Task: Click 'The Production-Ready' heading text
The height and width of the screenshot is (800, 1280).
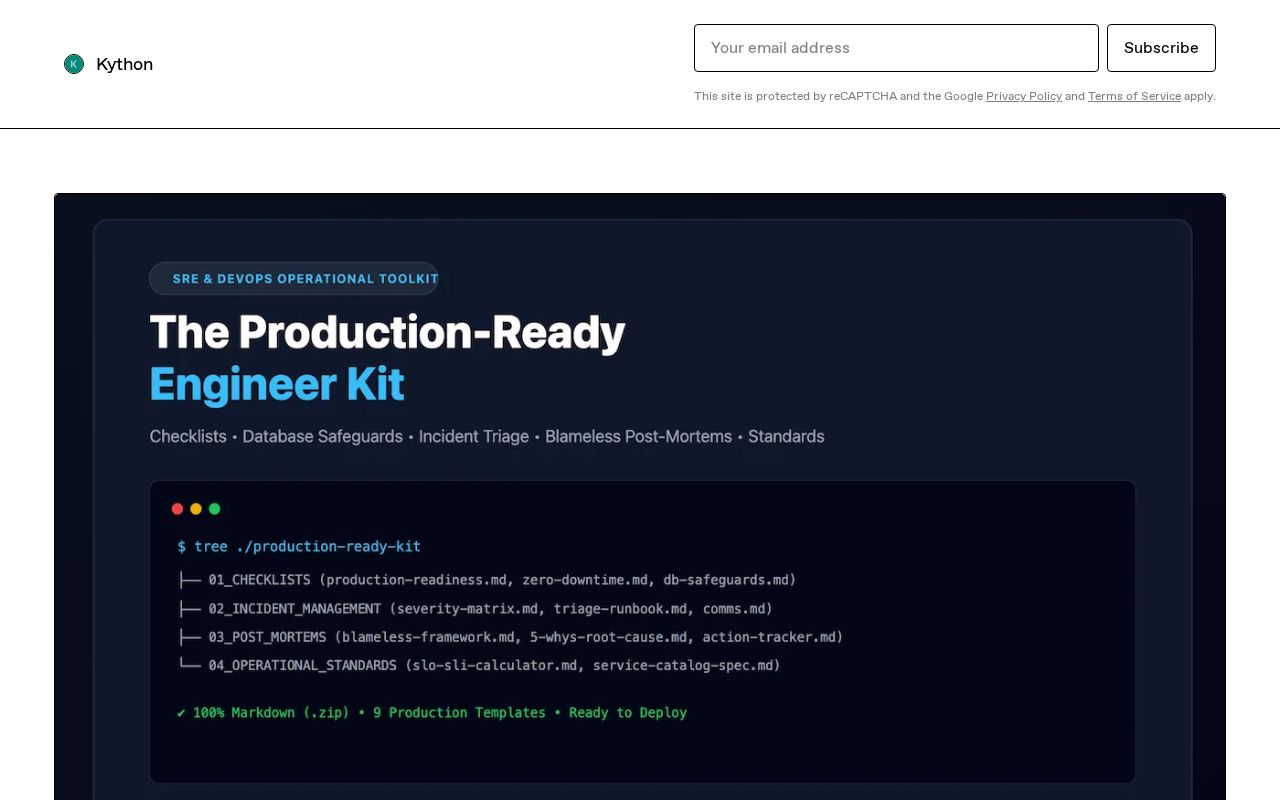Action: (387, 332)
